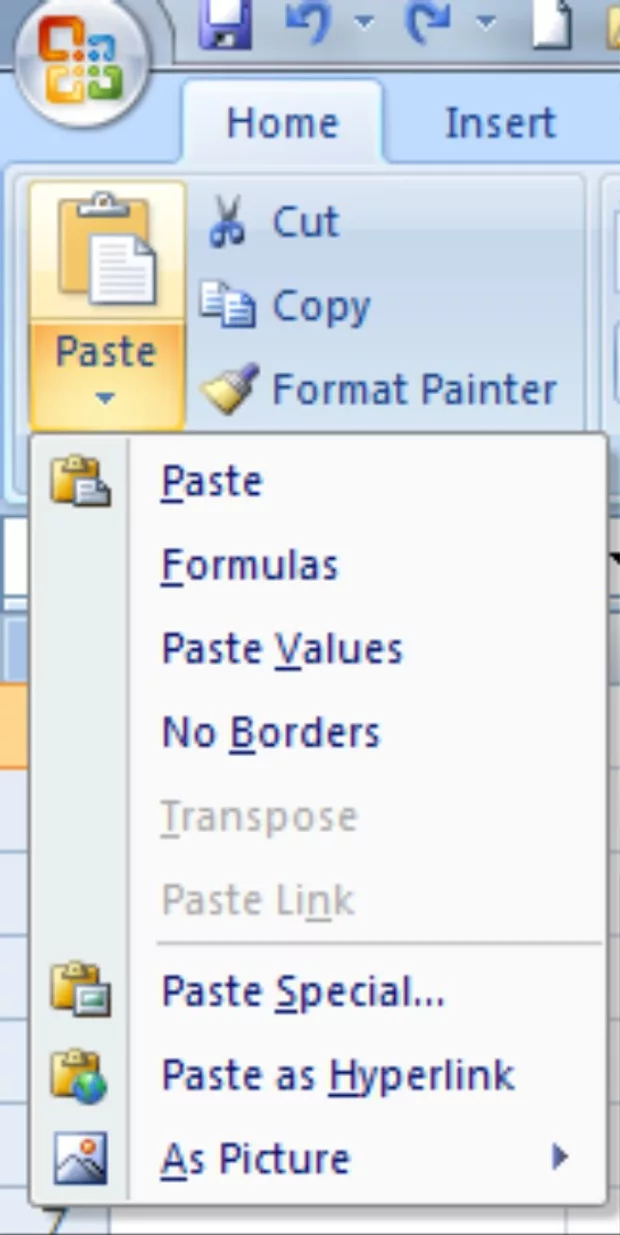Select the Home ribbon tab
Screen dimensions: 620x1235
click(282, 123)
